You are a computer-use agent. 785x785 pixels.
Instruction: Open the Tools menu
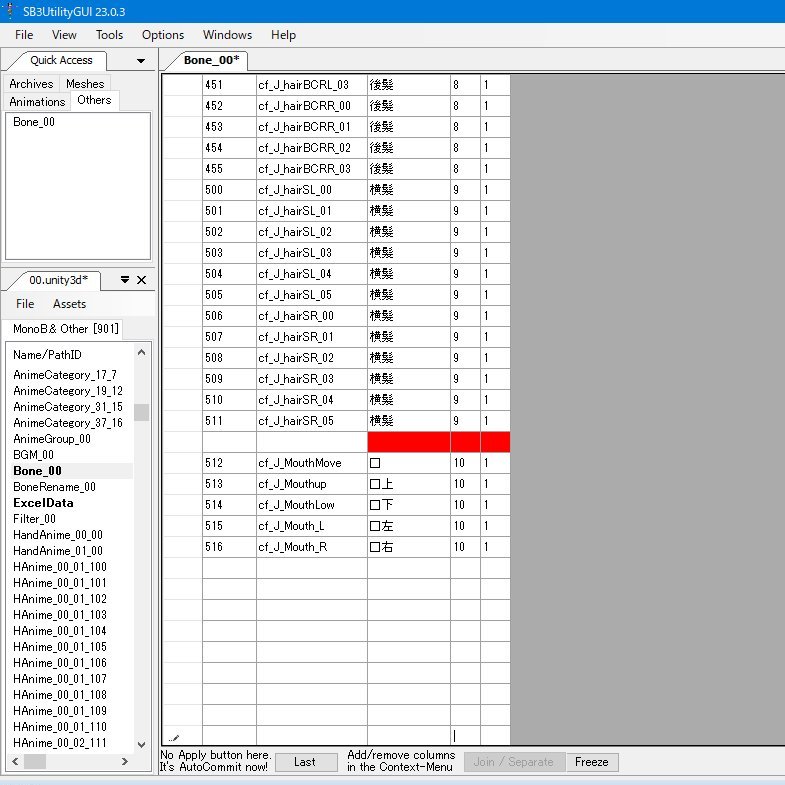click(x=110, y=35)
